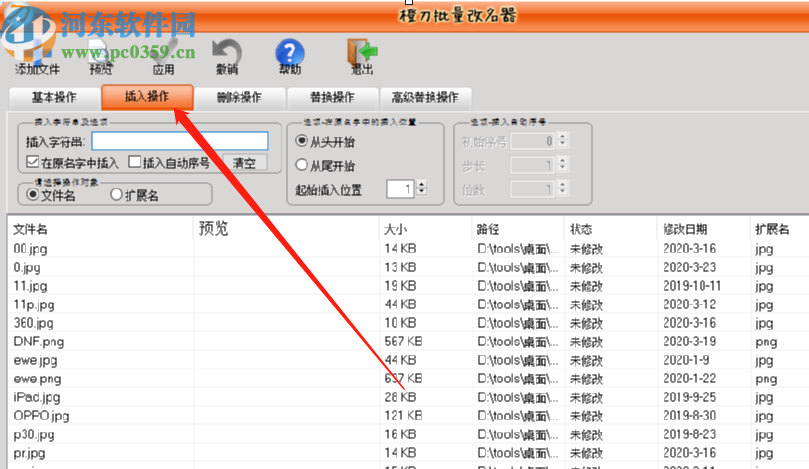Select the 插入操作 tab

point(147,96)
